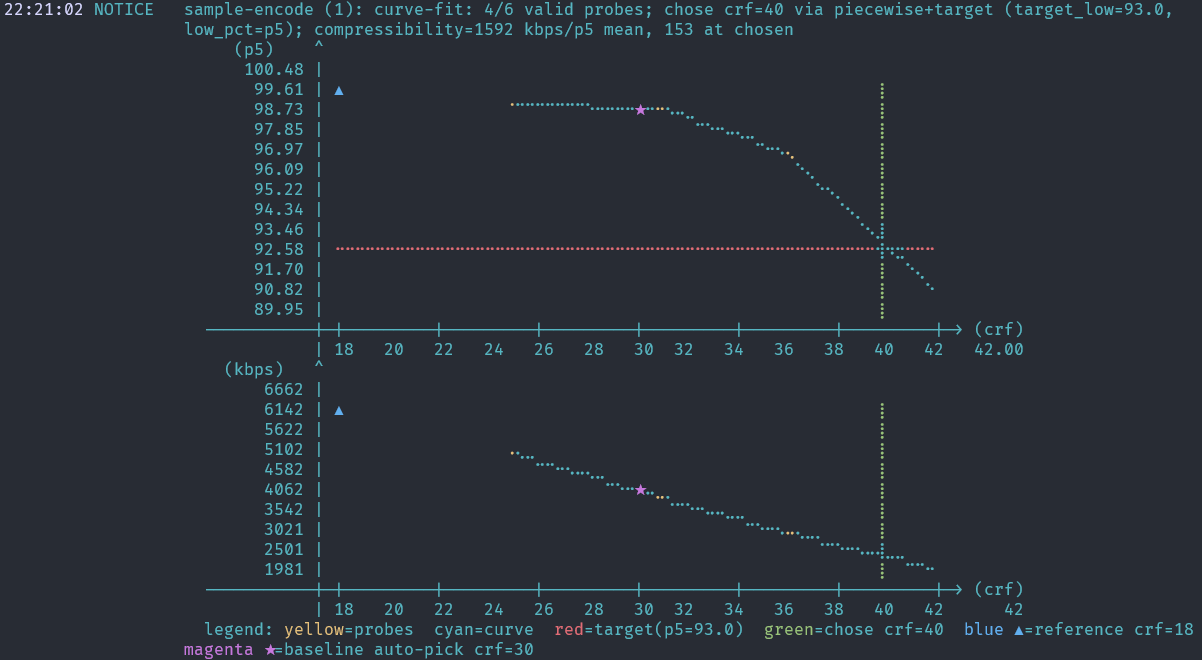The width and height of the screenshot is (1202, 660).
Task: Click the 'green=chose crf=40' legend entry
Action: (x=854, y=630)
